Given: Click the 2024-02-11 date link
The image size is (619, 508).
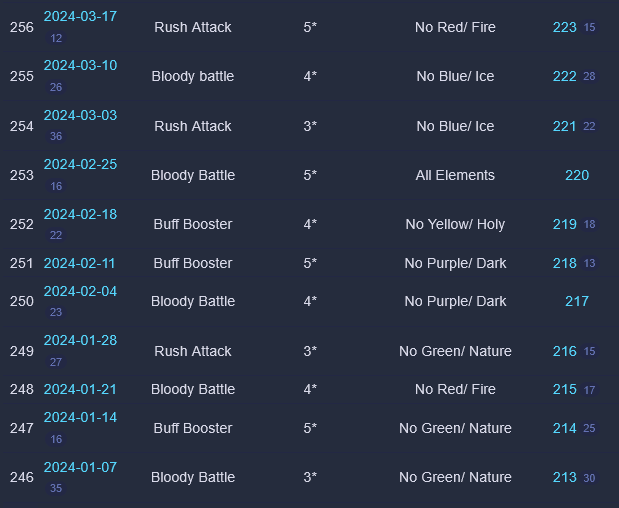Looking at the screenshot, I should (80, 263).
